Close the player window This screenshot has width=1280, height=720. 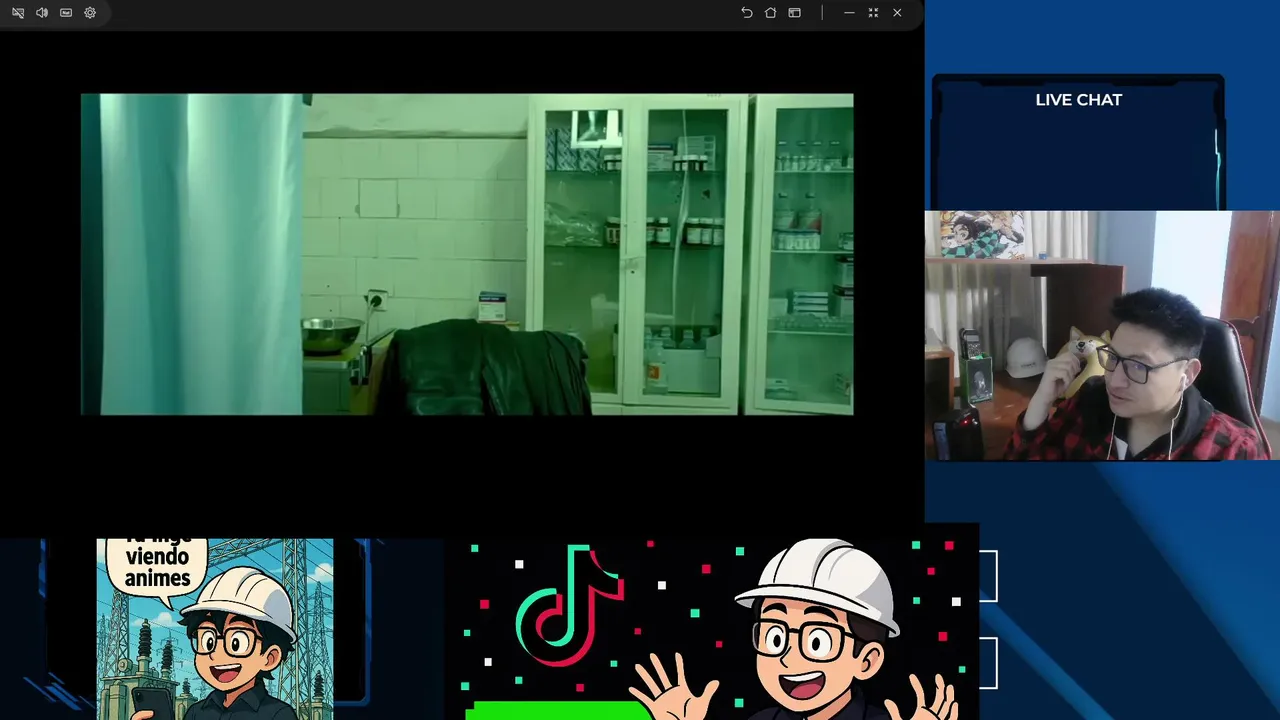pyautogui.click(x=897, y=13)
